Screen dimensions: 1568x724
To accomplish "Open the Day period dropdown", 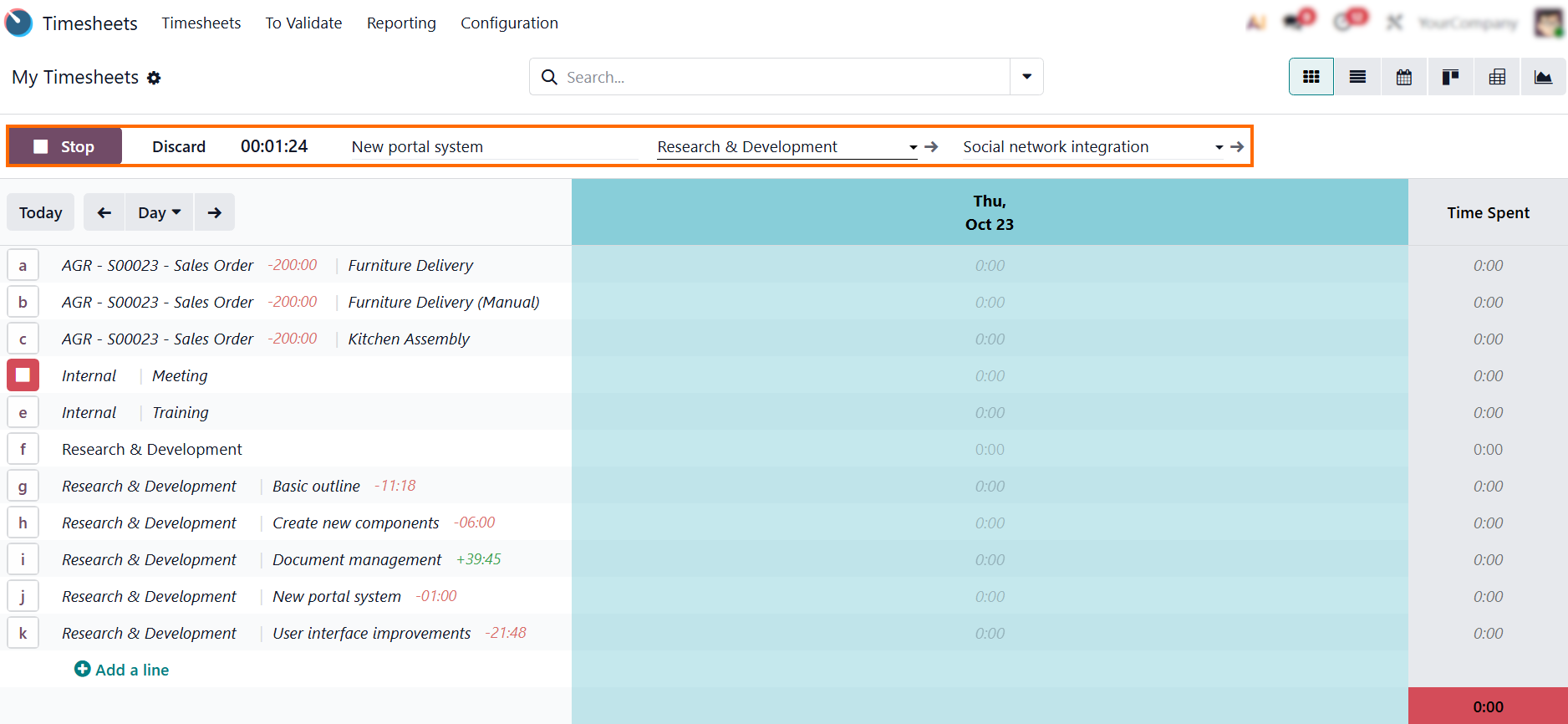I will point(159,212).
